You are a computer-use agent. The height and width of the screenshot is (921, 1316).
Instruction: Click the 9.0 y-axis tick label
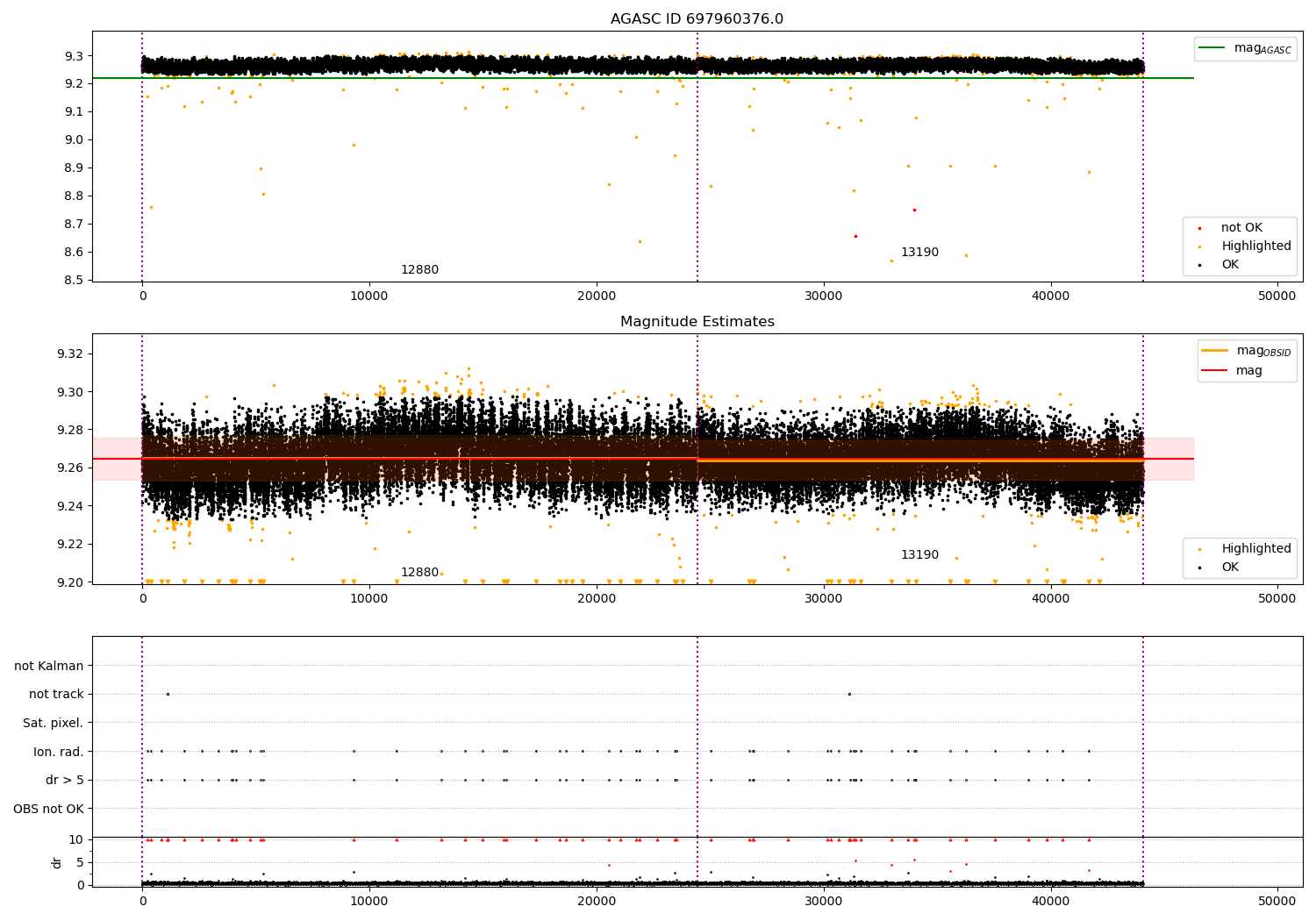pos(74,140)
